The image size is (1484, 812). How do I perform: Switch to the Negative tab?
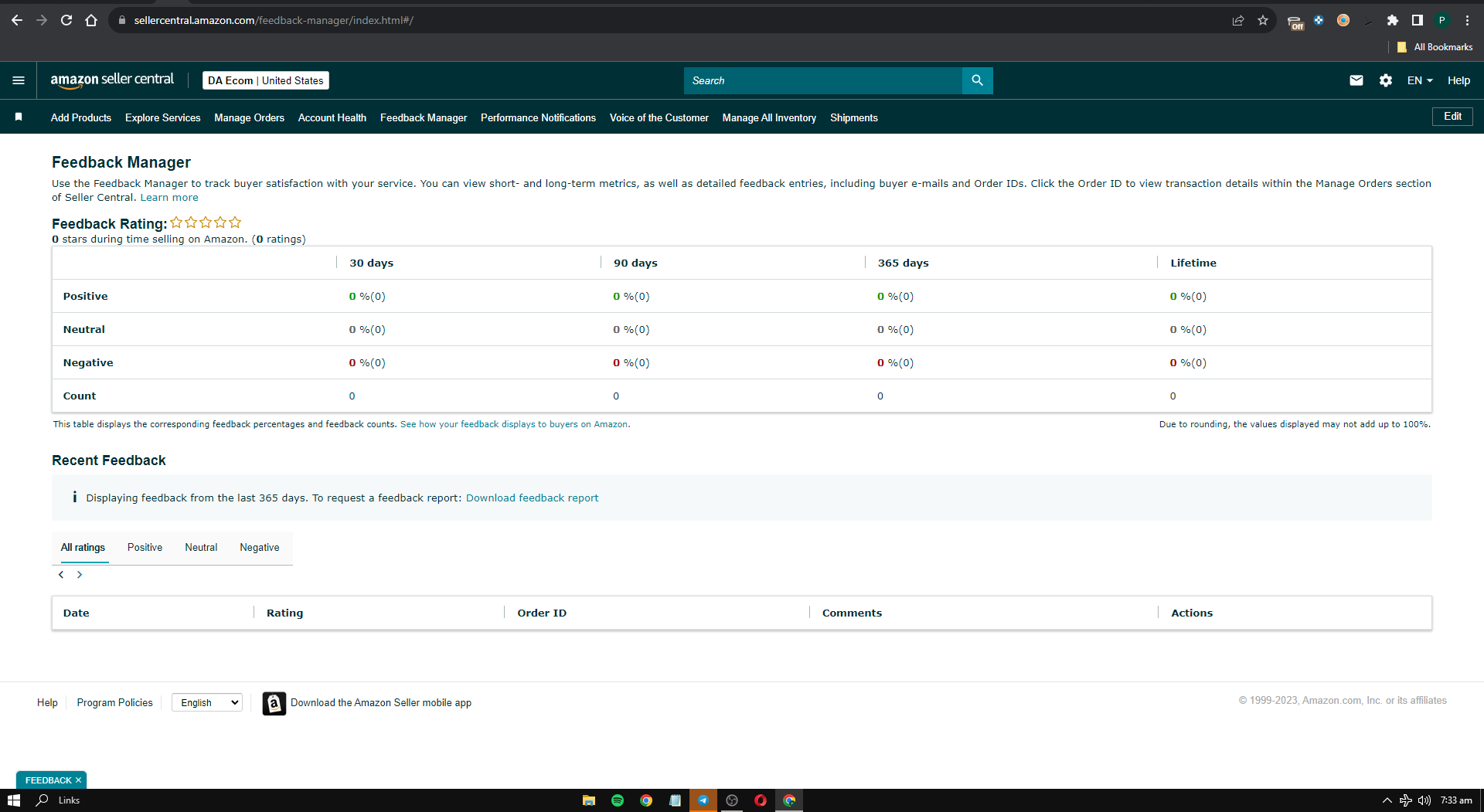coord(260,548)
